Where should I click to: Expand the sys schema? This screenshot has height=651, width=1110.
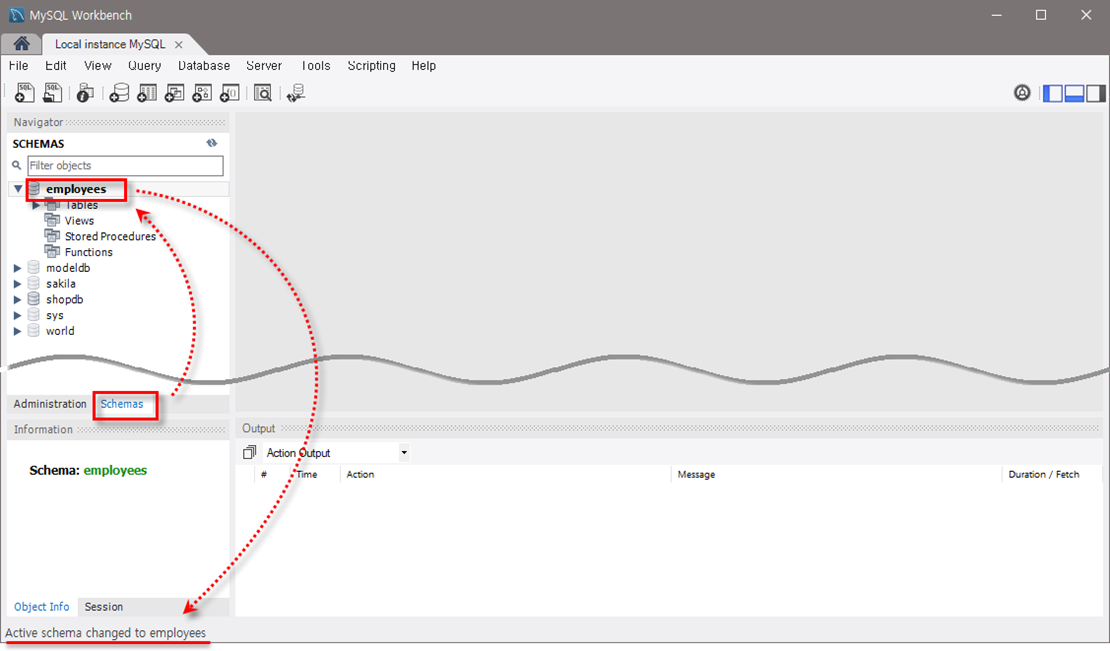(18, 315)
